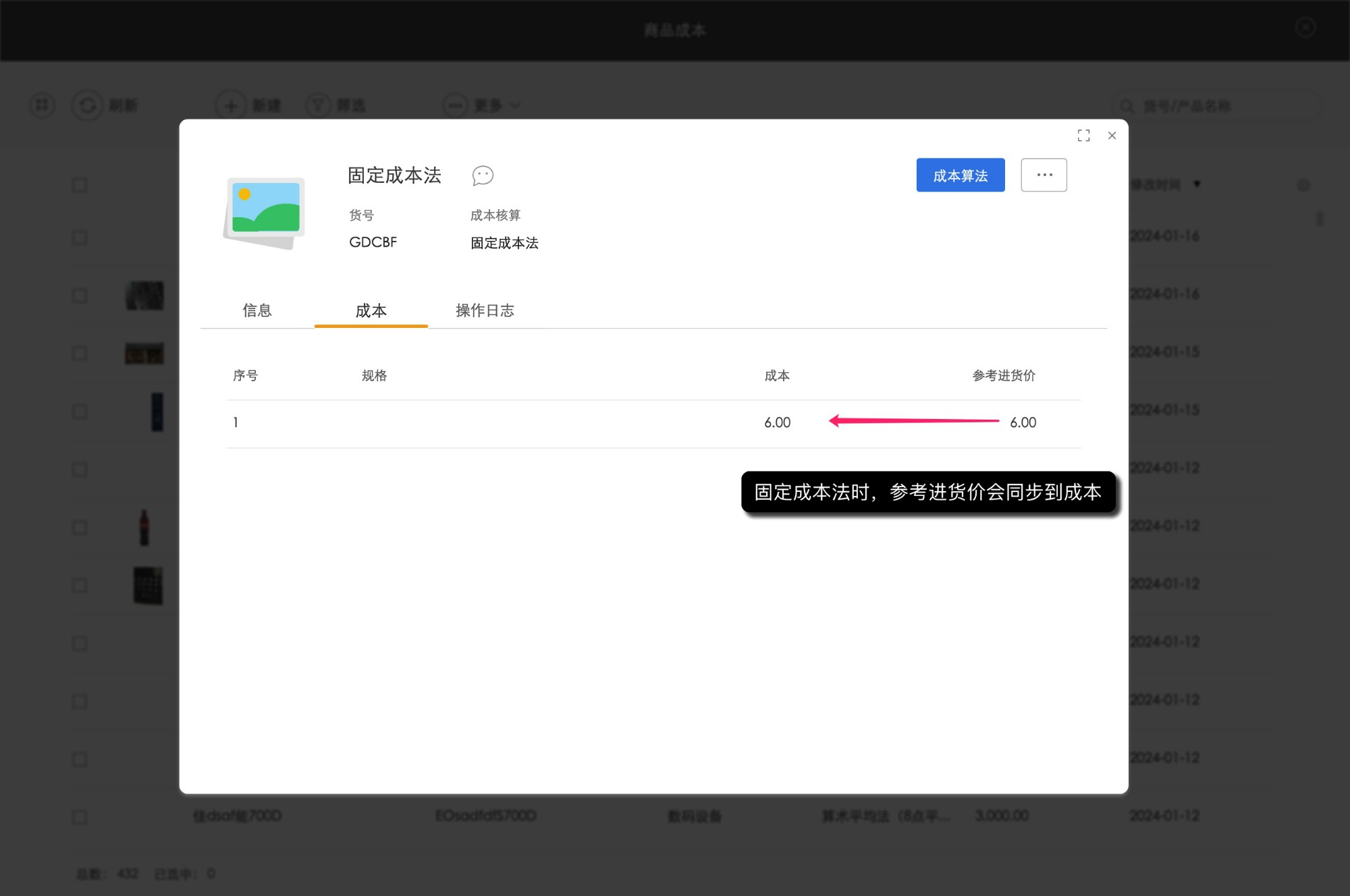Click the grid view icon in background toolbar
Viewport: 1350px width, 896px height.
click(x=42, y=105)
